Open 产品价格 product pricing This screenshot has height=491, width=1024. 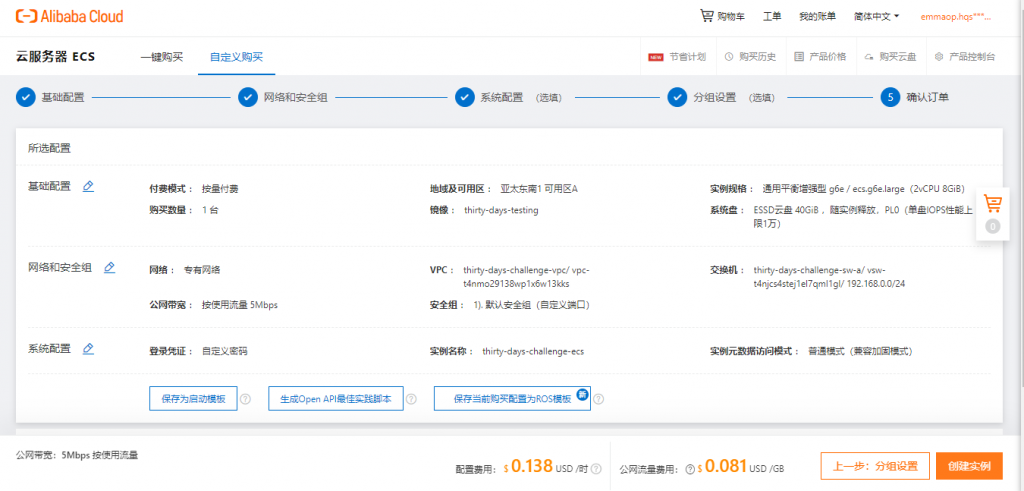[x=820, y=57]
